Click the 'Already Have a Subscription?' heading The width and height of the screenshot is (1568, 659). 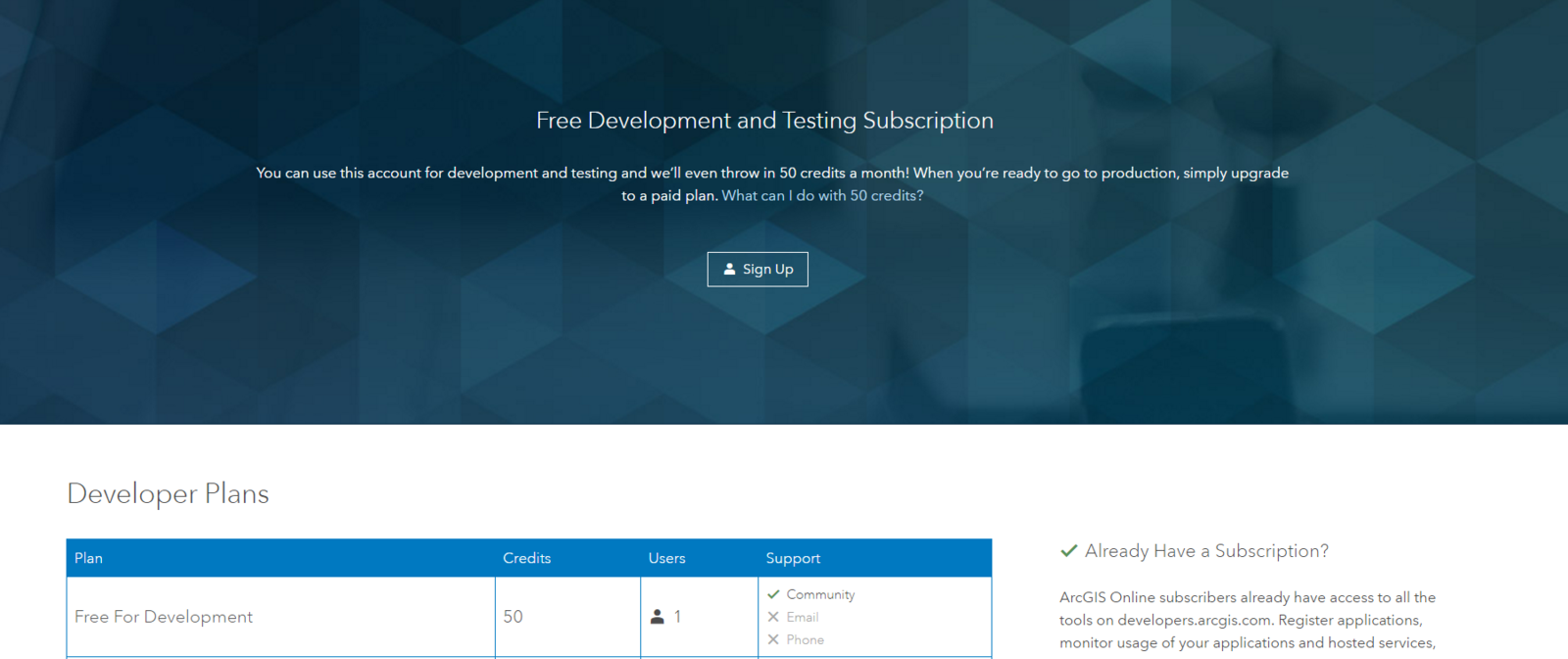pyautogui.click(x=1206, y=551)
